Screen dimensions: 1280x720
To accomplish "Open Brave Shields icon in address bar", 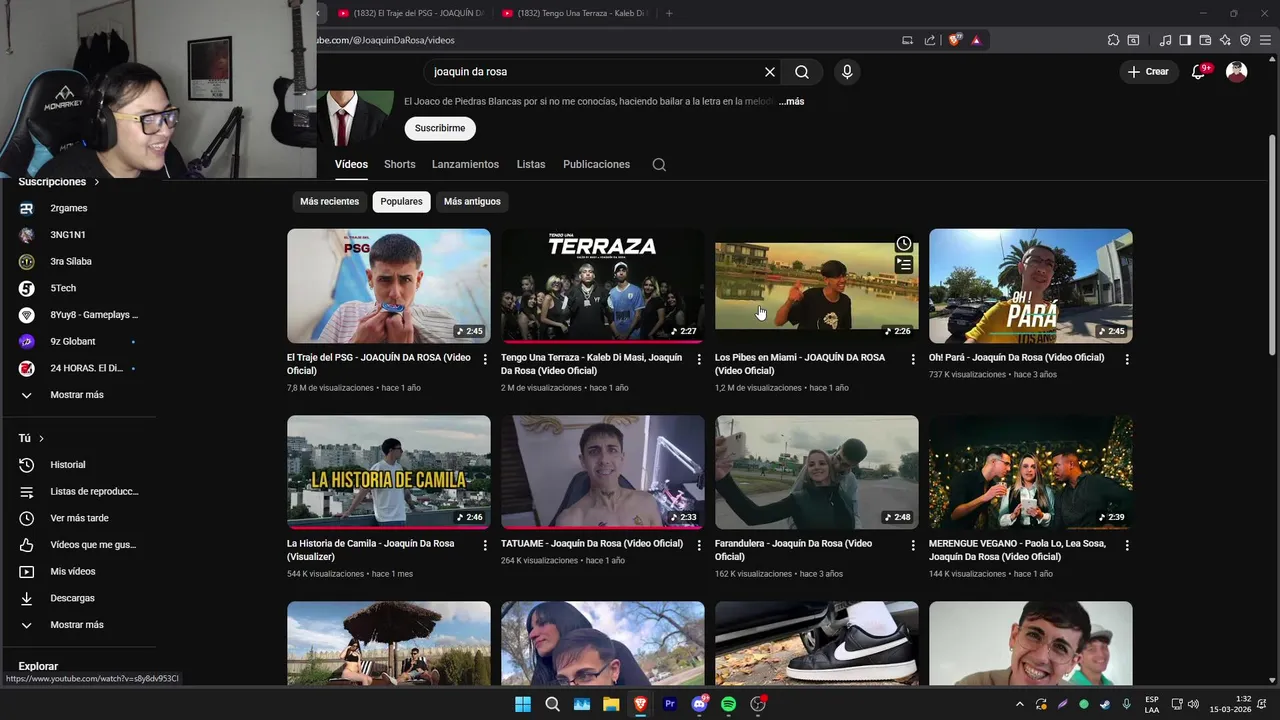I will (955, 40).
